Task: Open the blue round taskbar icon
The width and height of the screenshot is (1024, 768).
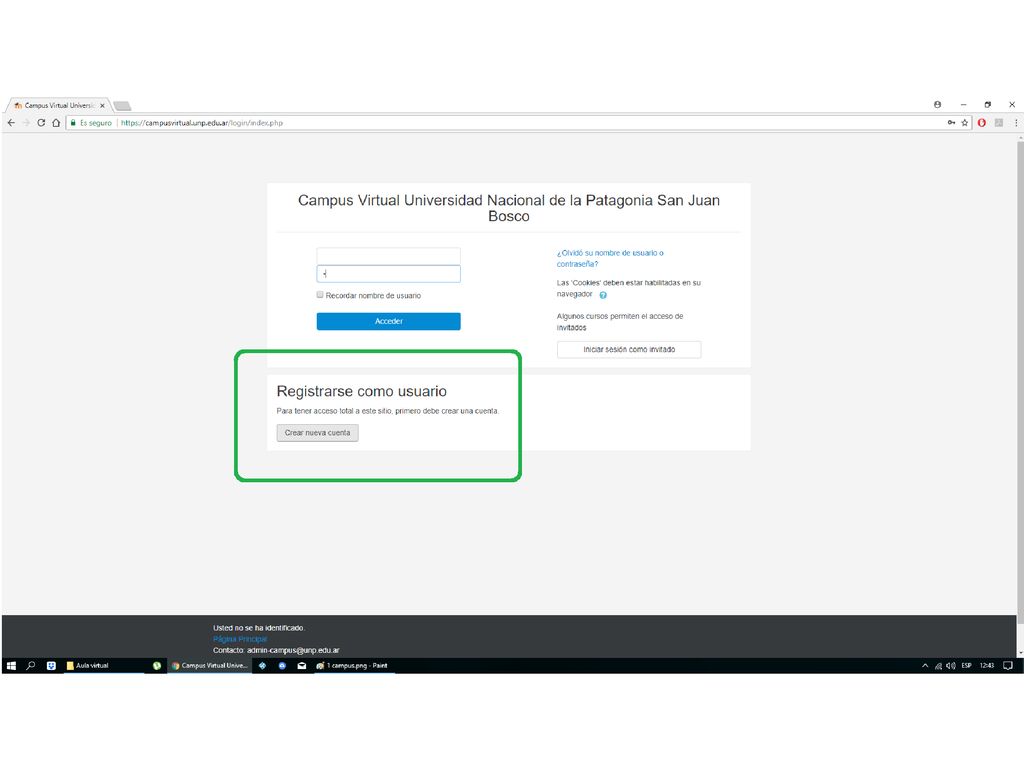Action: pyautogui.click(x=282, y=665)
